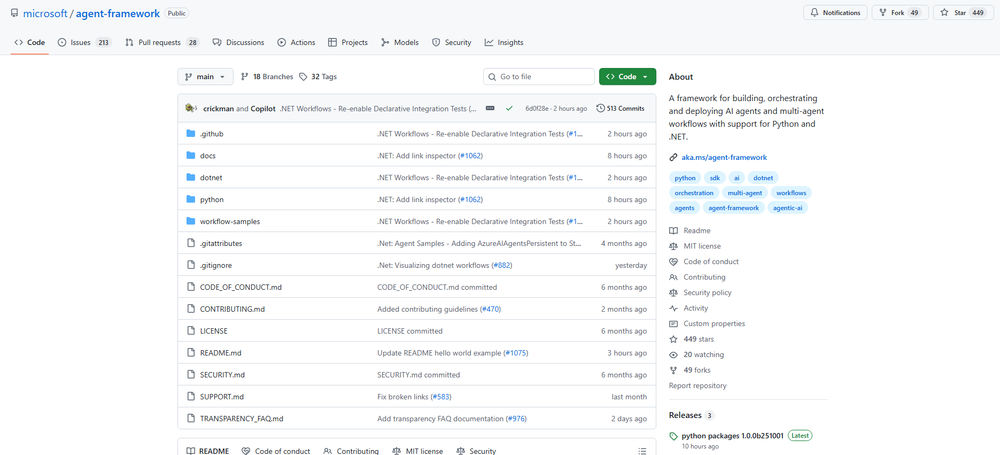Screen dimensions: 1000x455
Task: Open the aka.ms/agent-framework link
Action: click(724, 157)
